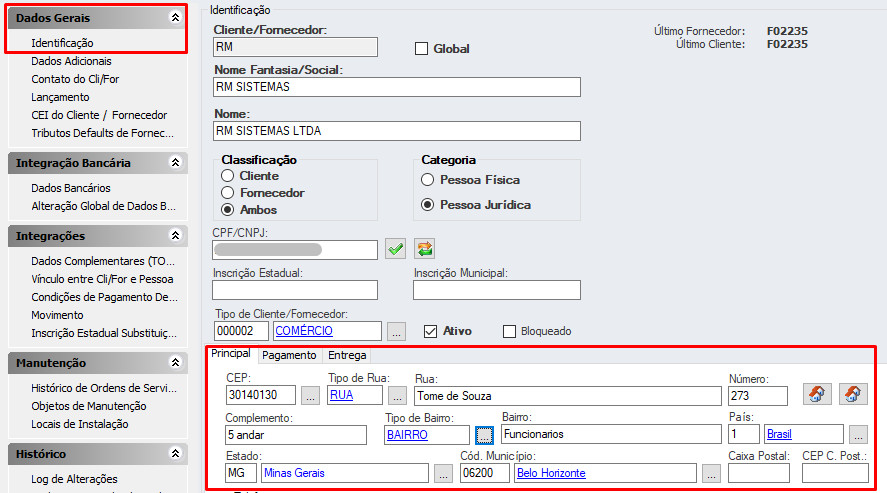
Task: Switch to the Principal tab
Action: click(231, 353)
